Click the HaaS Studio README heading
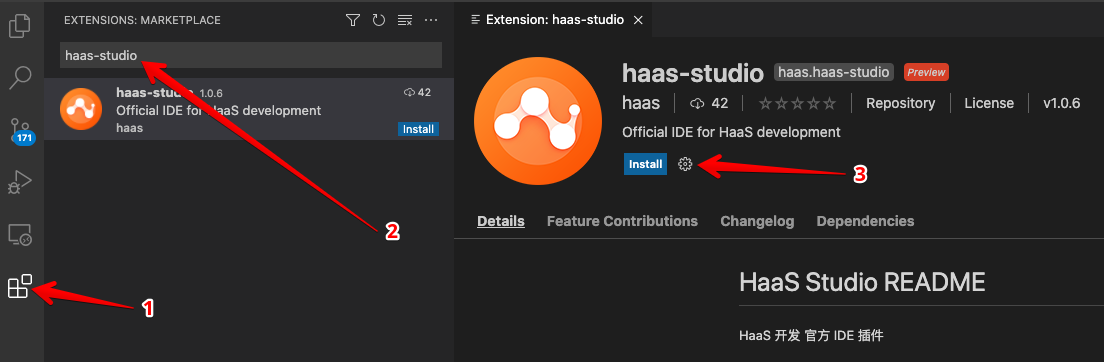 coord(862,282)
